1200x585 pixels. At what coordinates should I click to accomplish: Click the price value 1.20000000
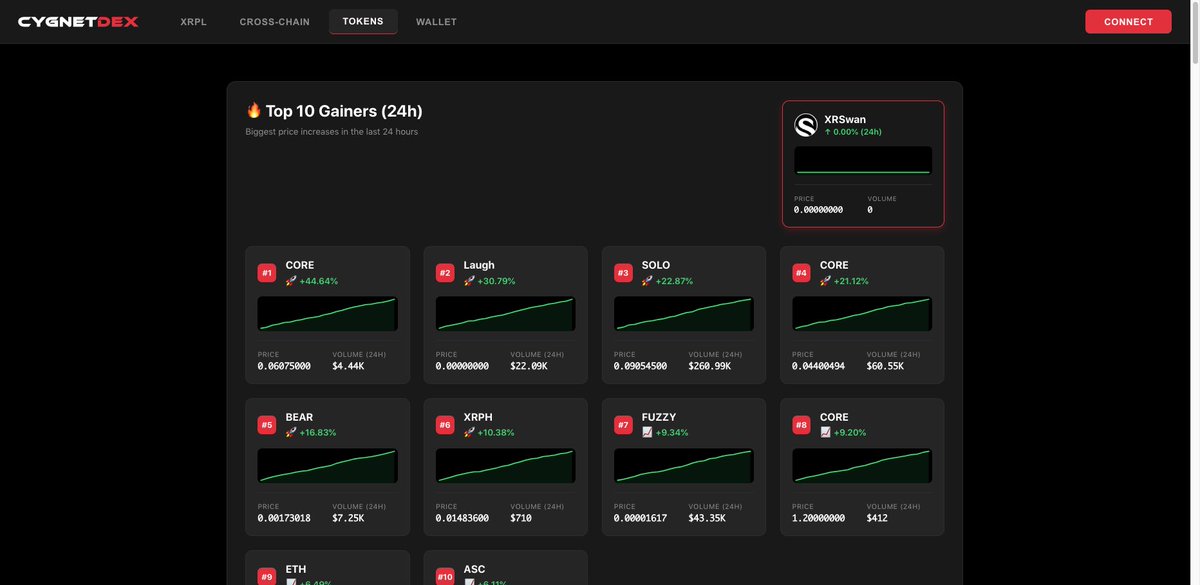click(x=818, y=518)
